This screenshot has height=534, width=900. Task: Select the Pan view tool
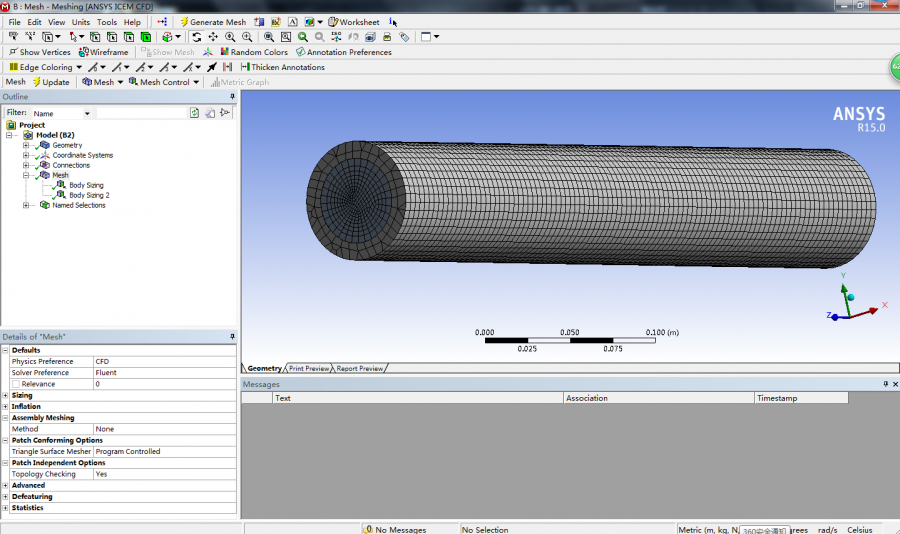[213, 37]
